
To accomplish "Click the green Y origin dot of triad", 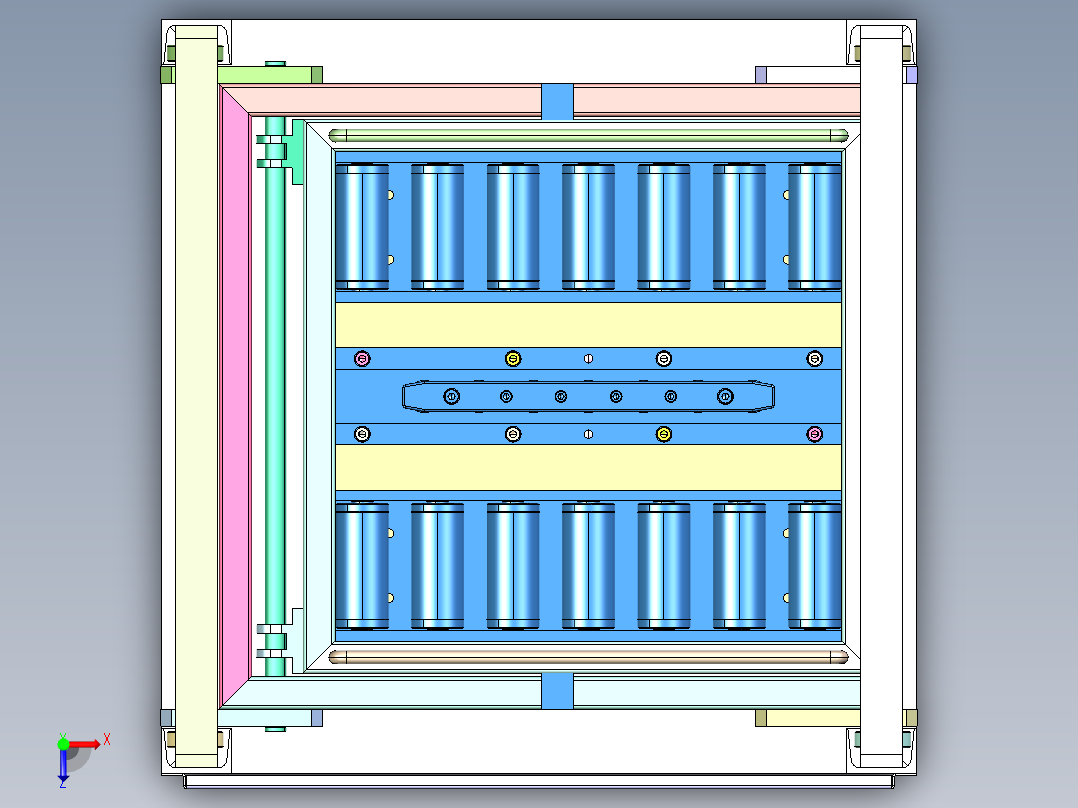I will click(63, 744).
